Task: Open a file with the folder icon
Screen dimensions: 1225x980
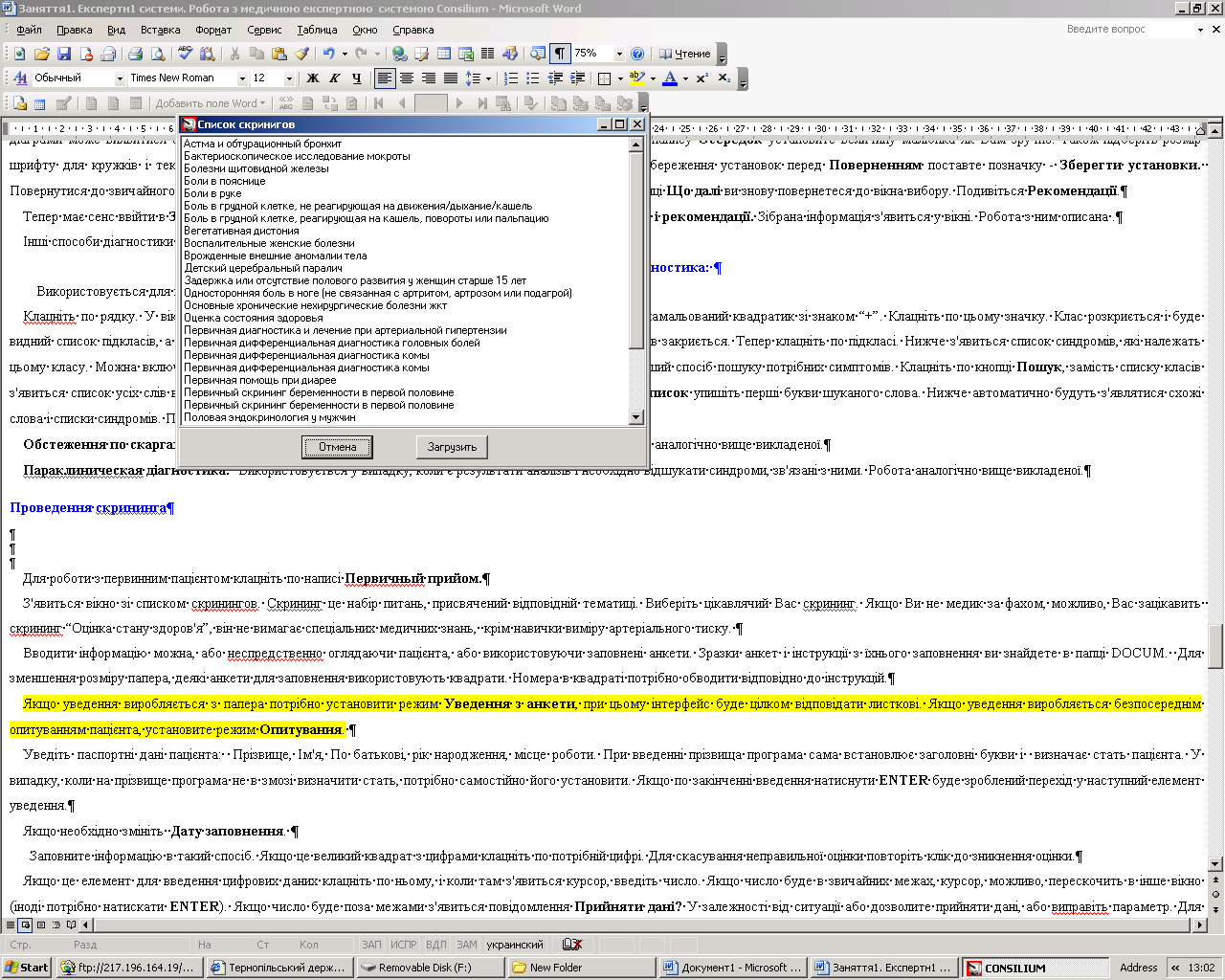Action: tap(41, 54)
